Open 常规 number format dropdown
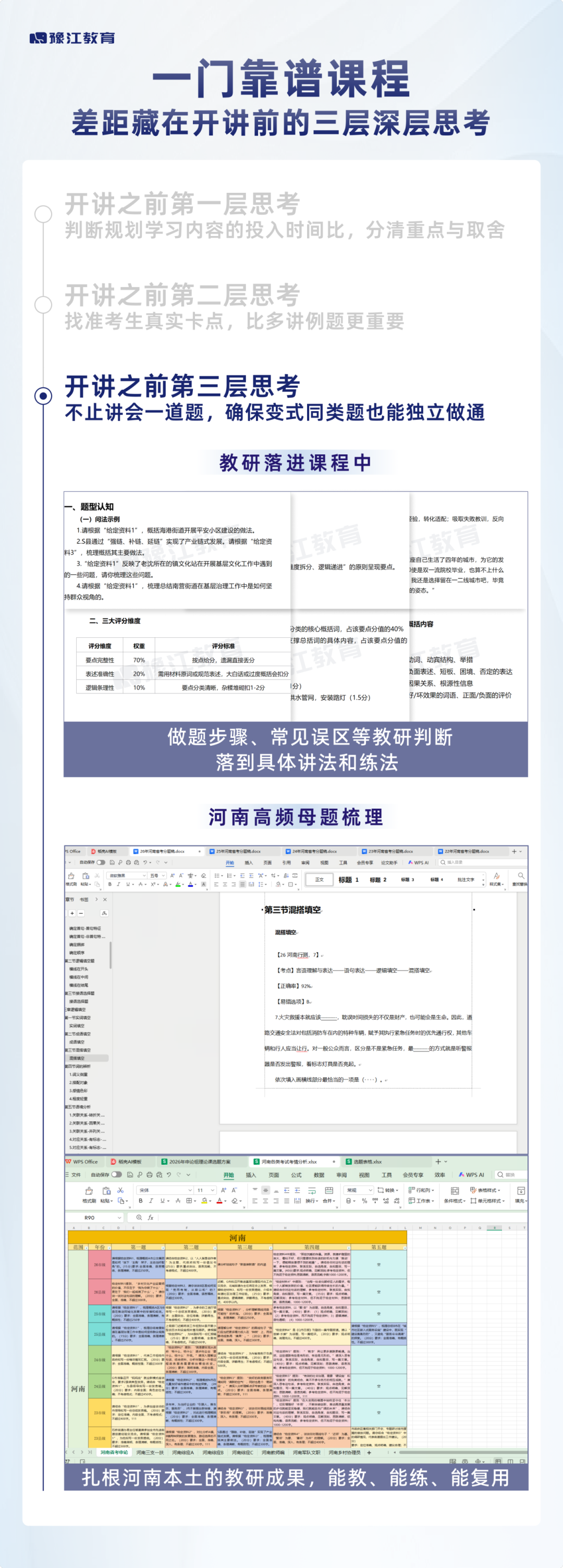 tap(359, 1190)
